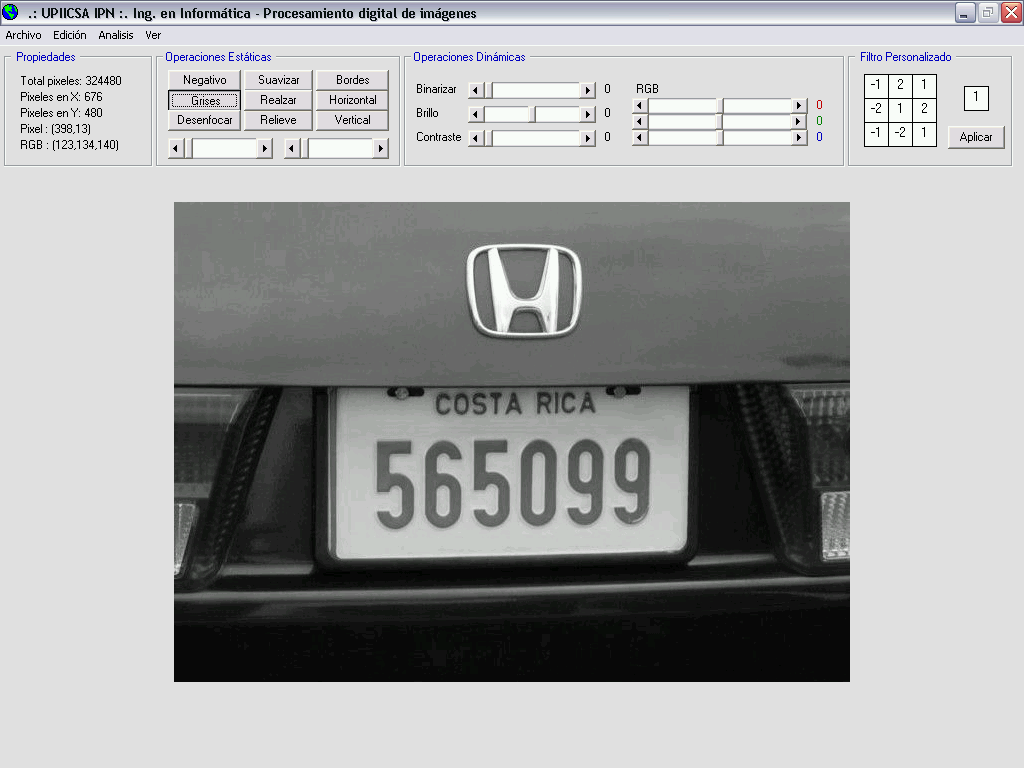The image size is (1024, 768).
Task: Click Aplicar to run the custom filter
Action: 976,137
